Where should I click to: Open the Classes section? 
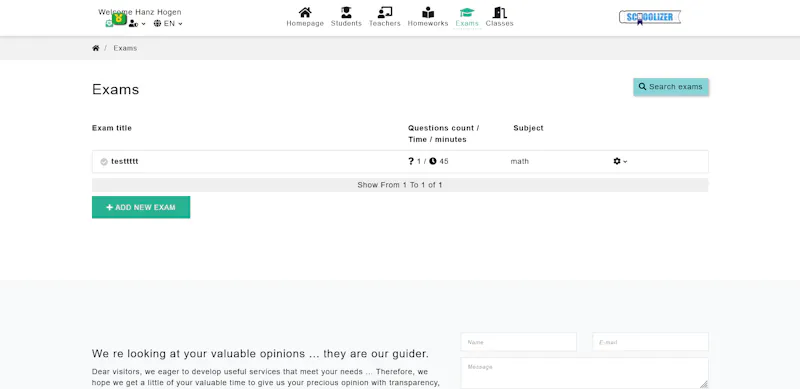pyautogui.click(x=499, y=17)
